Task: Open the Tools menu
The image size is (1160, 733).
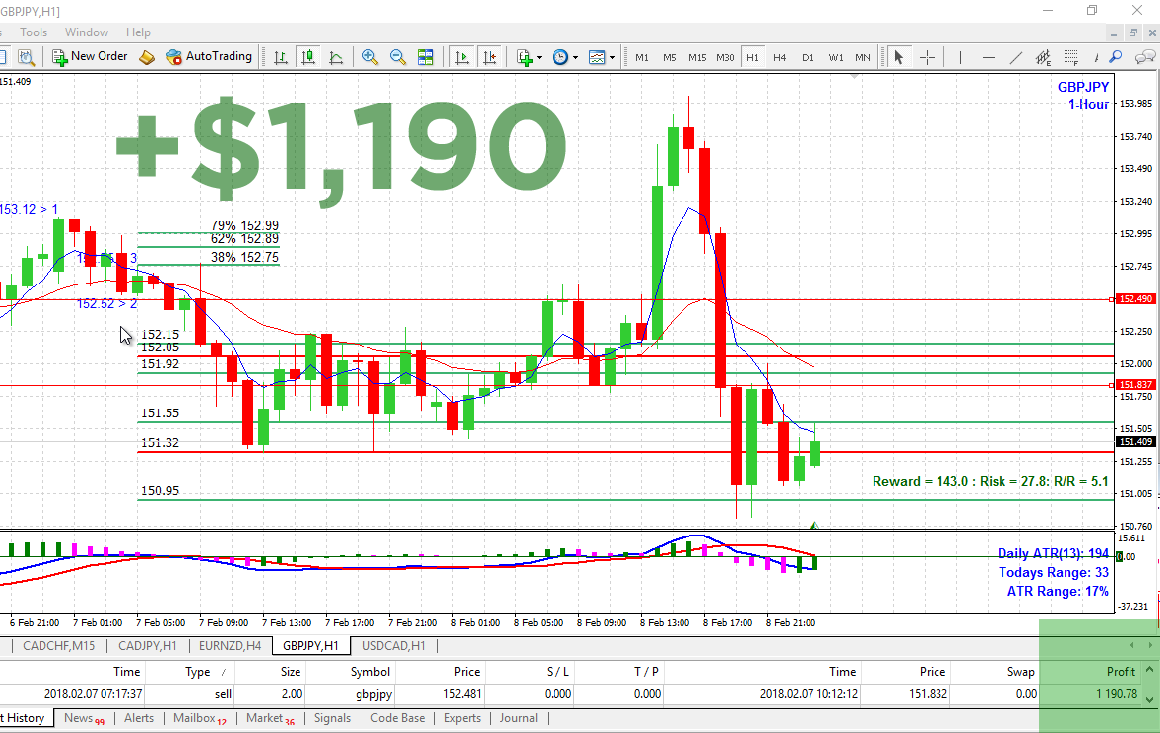Action: (33, 32)
